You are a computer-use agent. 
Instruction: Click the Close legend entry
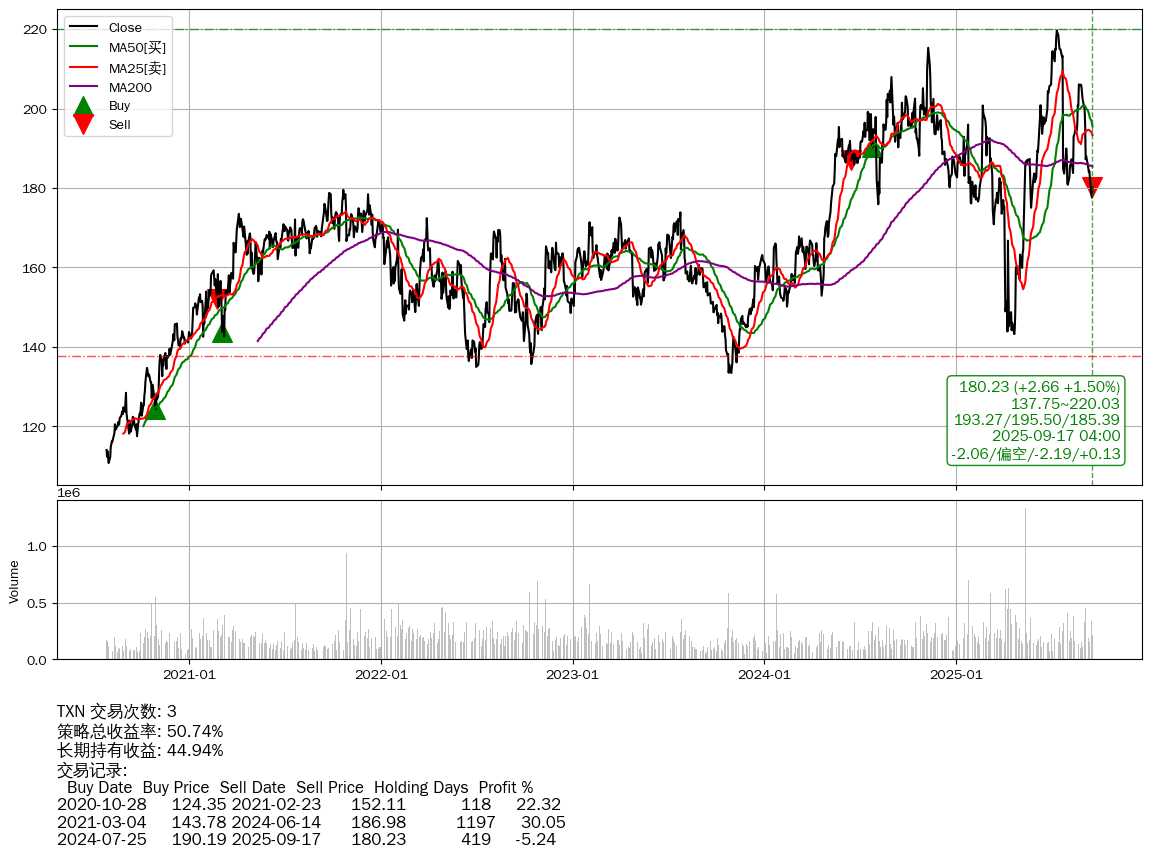click(x=125, y=28)
